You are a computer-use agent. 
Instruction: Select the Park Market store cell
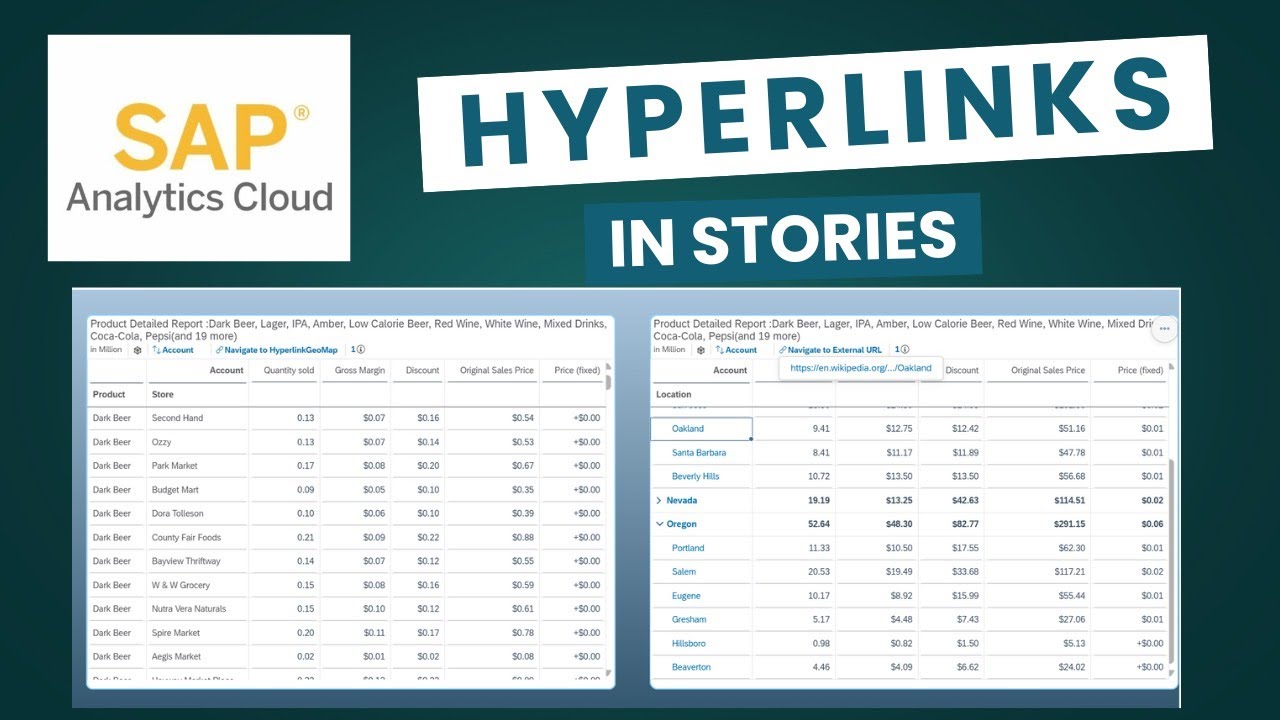click(175, 466)
